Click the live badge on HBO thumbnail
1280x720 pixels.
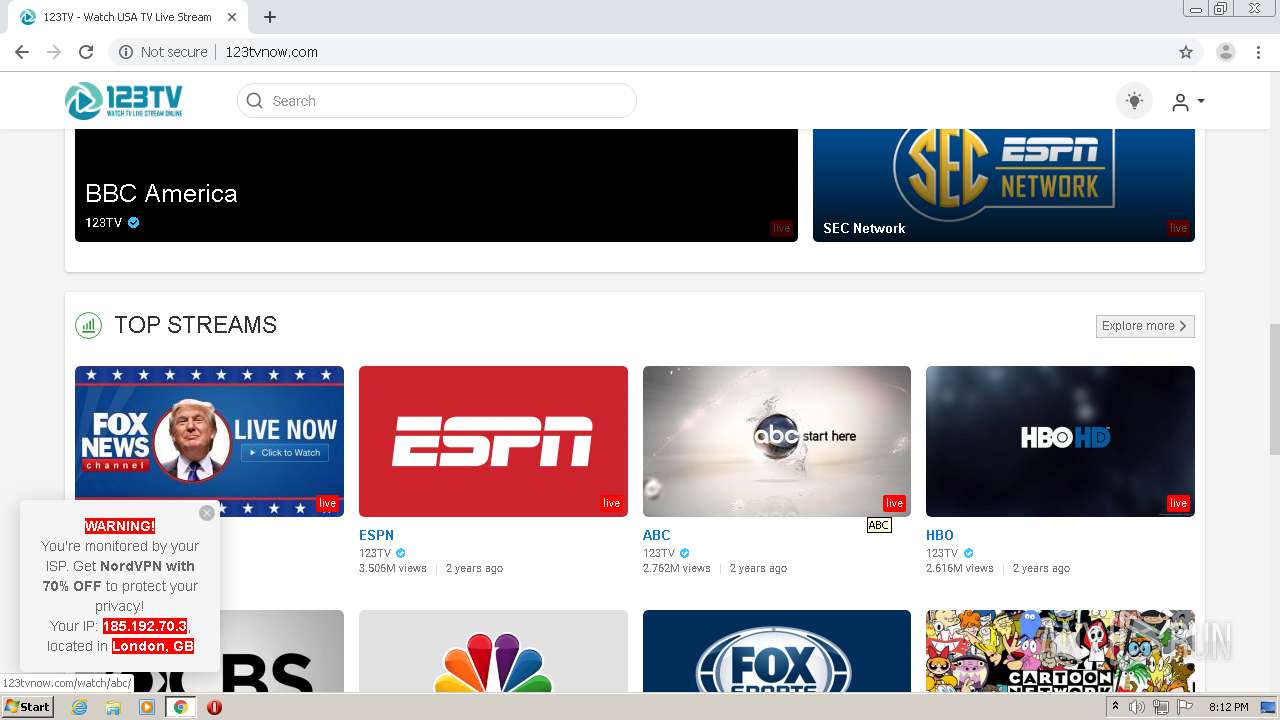(1178, 503)
